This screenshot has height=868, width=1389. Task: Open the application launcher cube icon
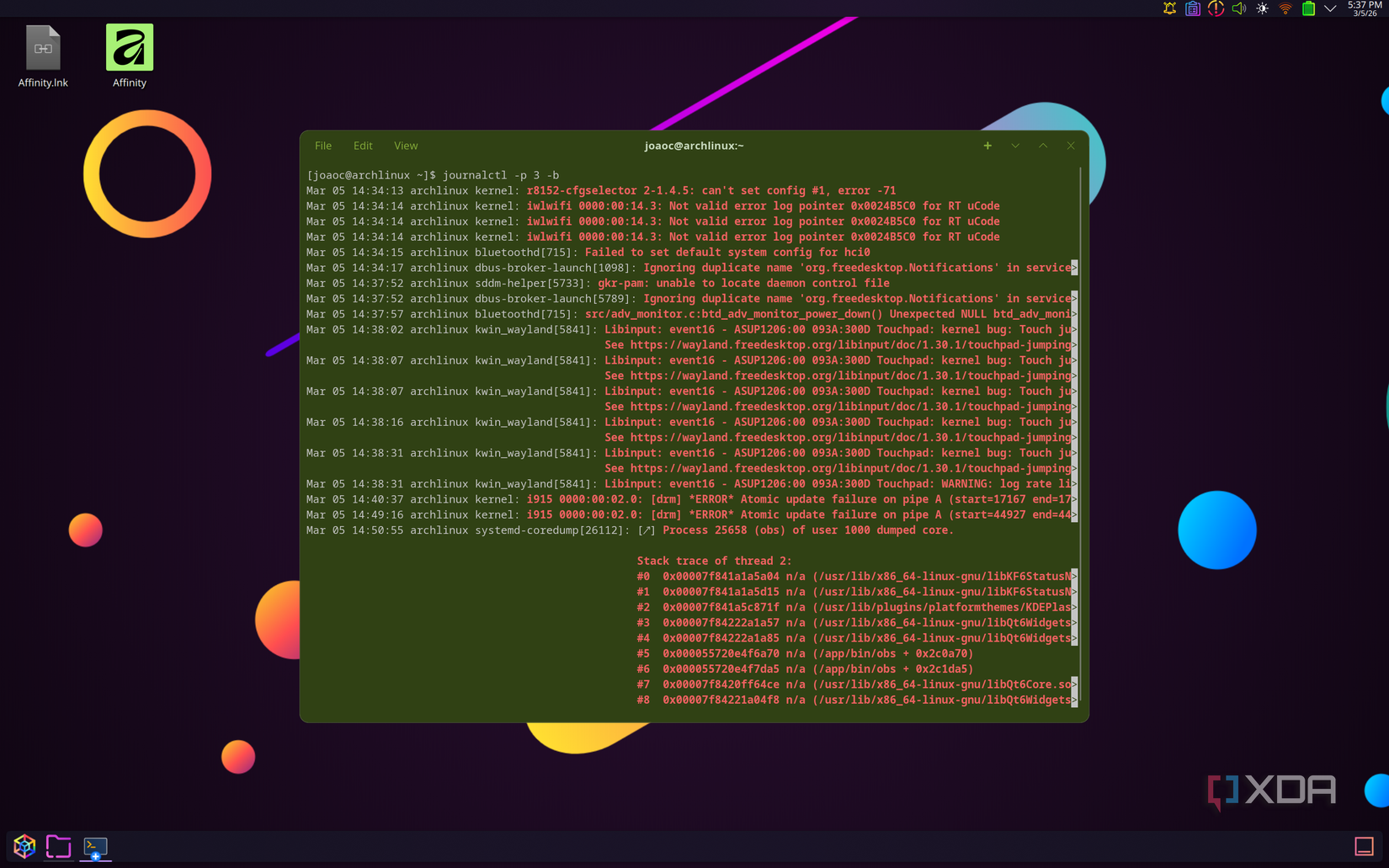pyautogui.click(x=24, y=846)
